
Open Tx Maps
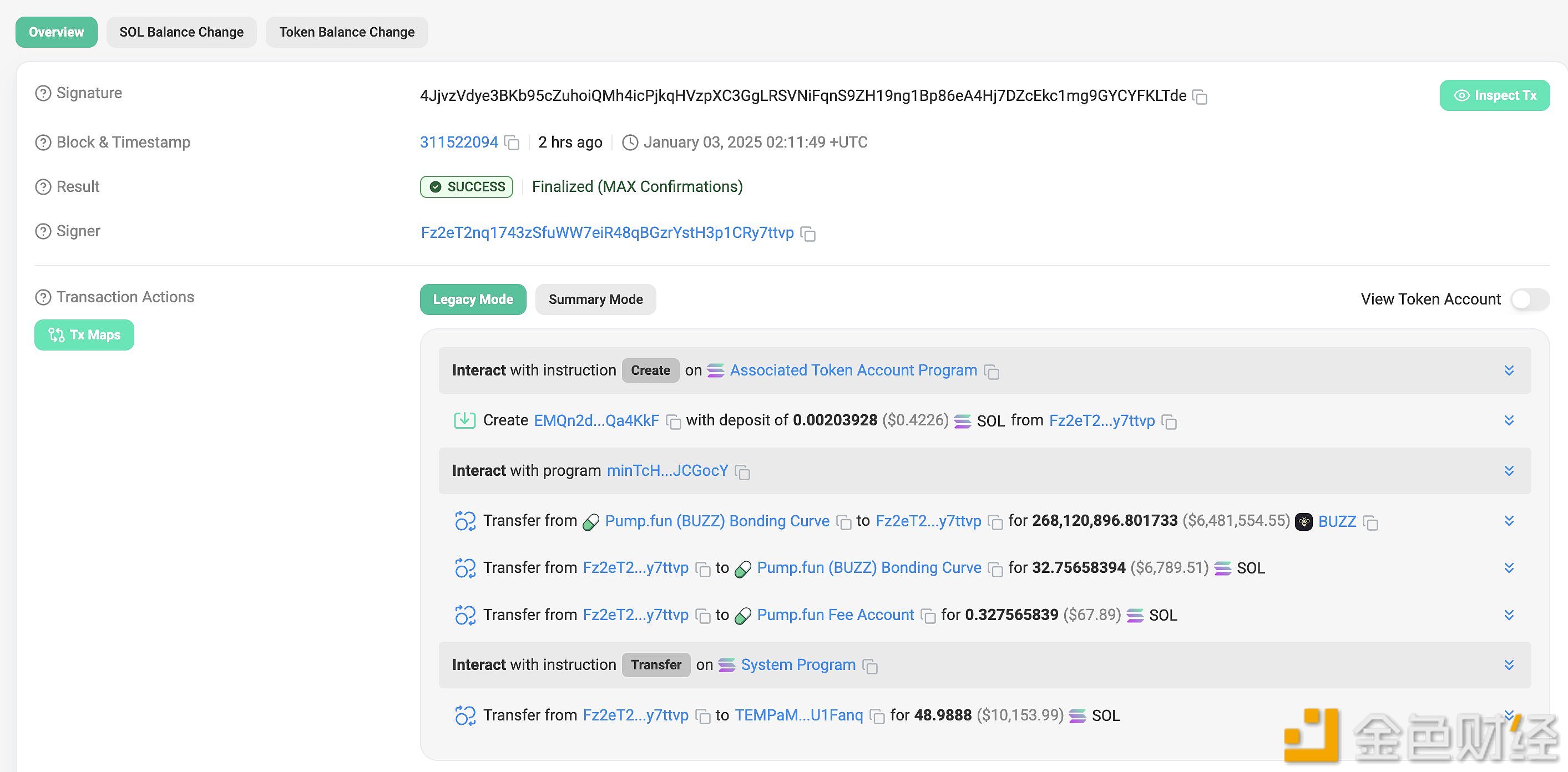click(x=84, y=335)
